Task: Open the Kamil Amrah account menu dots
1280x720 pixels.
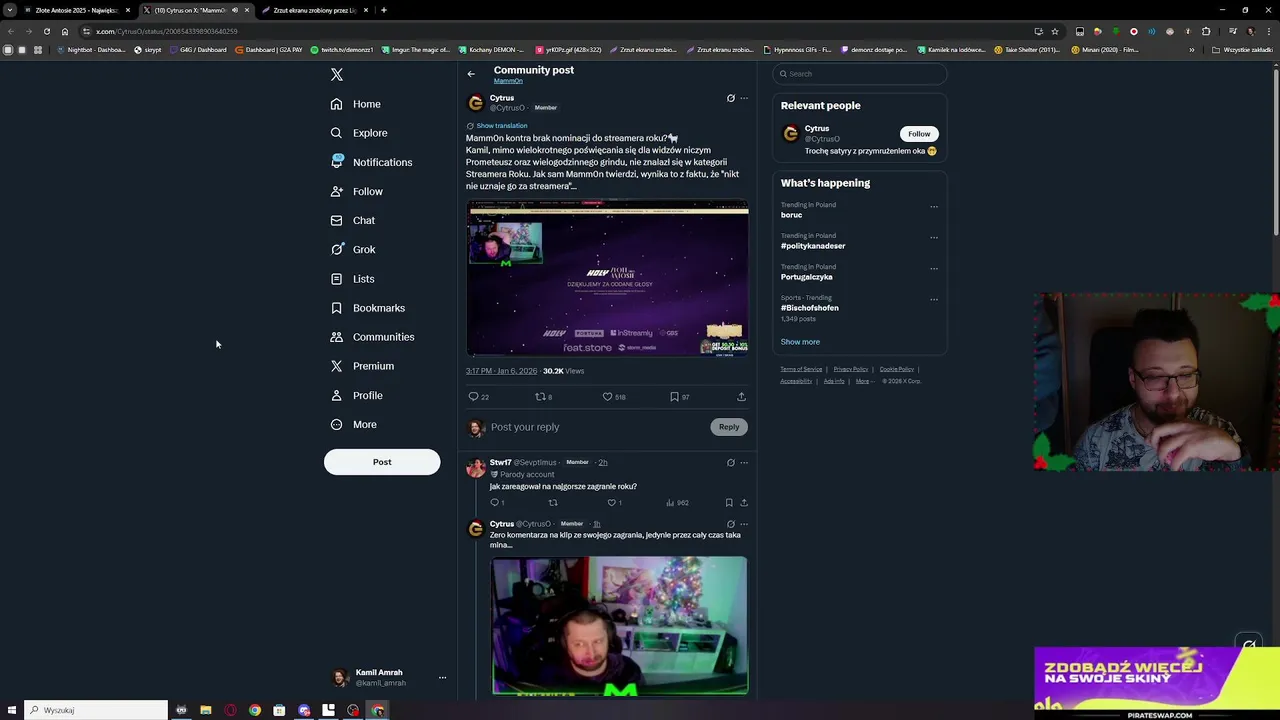Action: click(442, 678)
